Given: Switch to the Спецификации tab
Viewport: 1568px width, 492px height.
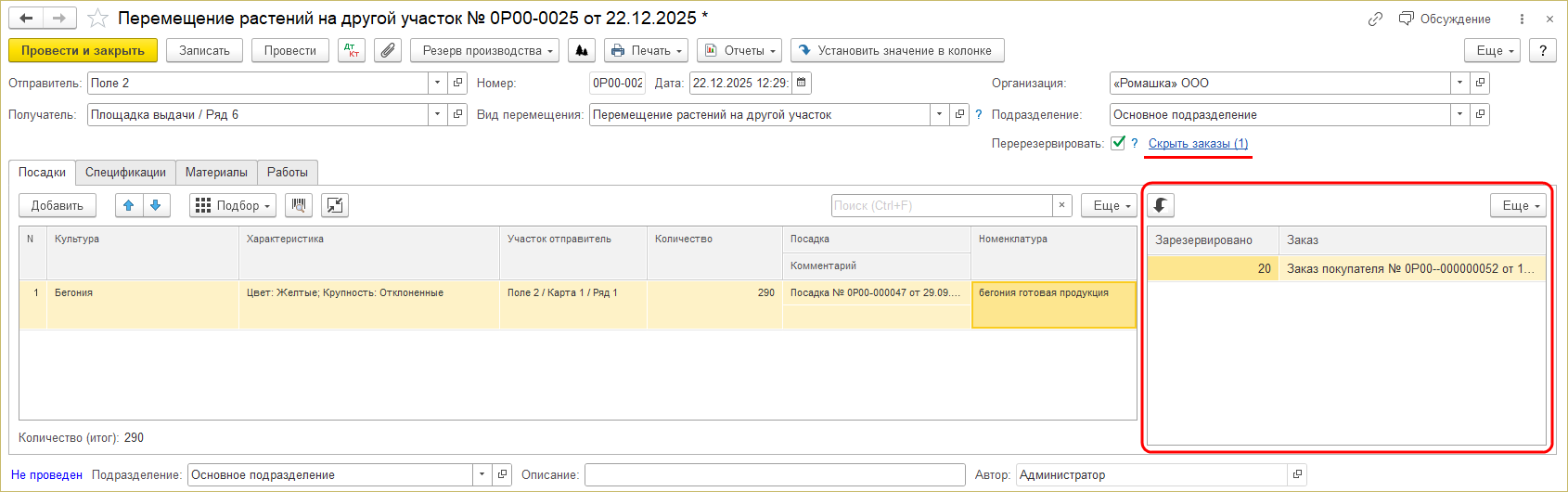Looking at the screenshot, I should pos(125,172).
